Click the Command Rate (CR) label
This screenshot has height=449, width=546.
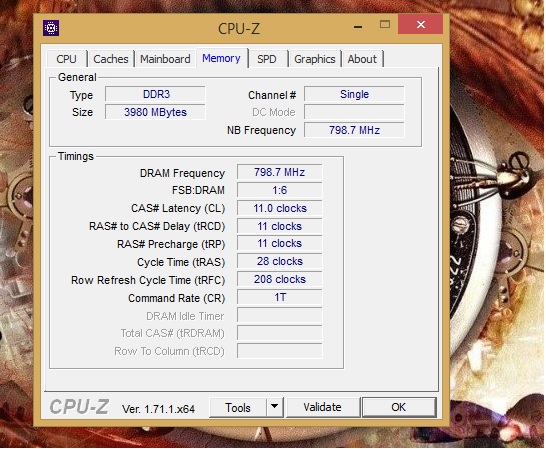[177, 299]
